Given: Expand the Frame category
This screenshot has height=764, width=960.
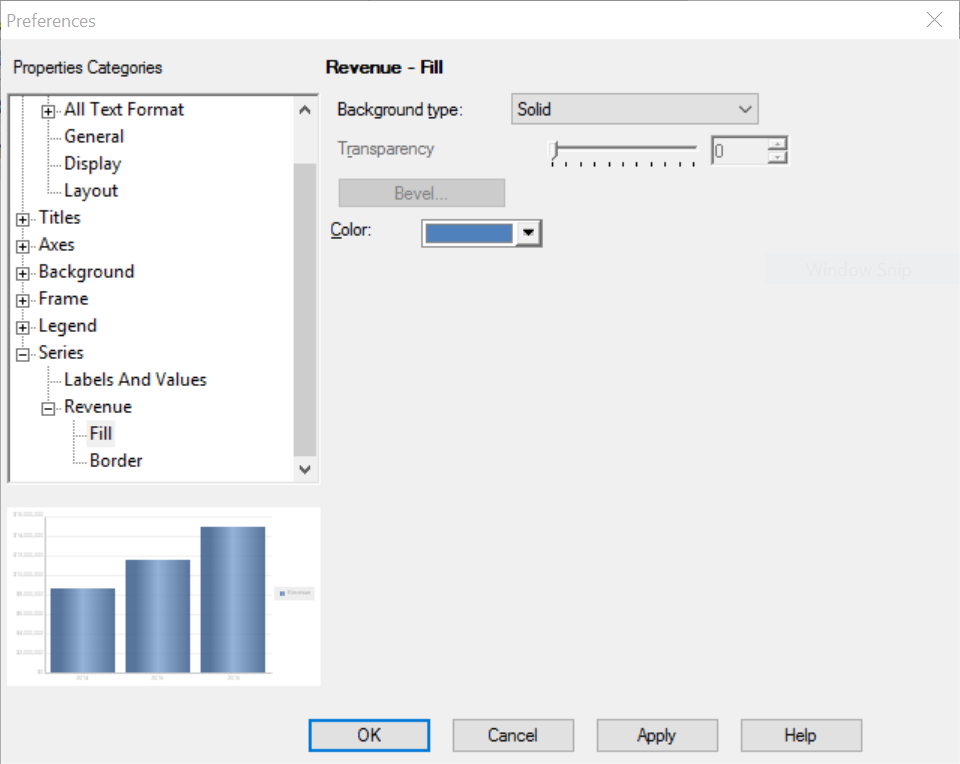Looking at the screenshot, I should click(22, 298).
